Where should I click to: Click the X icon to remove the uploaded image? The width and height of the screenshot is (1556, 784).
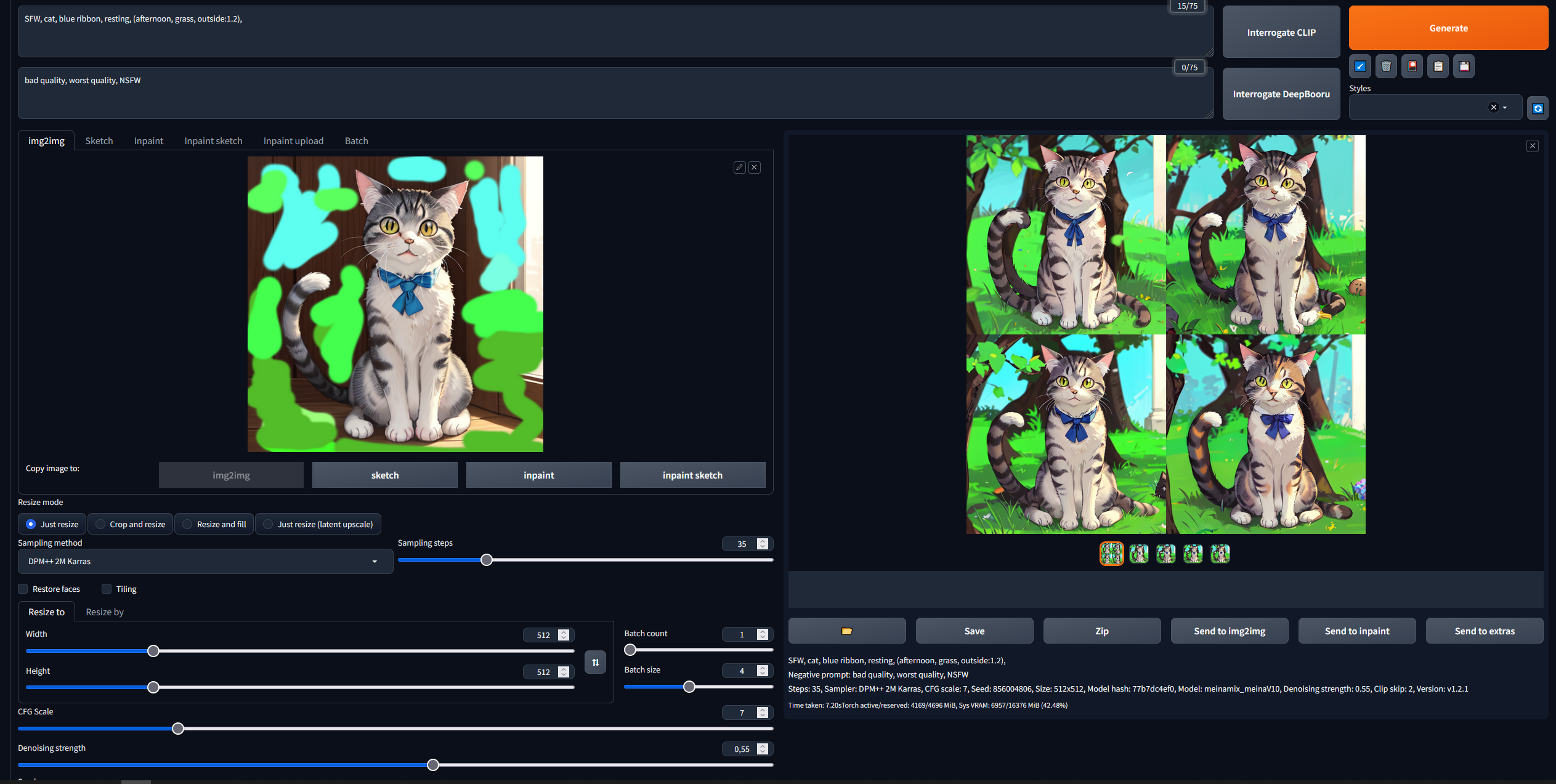[755, 167]
